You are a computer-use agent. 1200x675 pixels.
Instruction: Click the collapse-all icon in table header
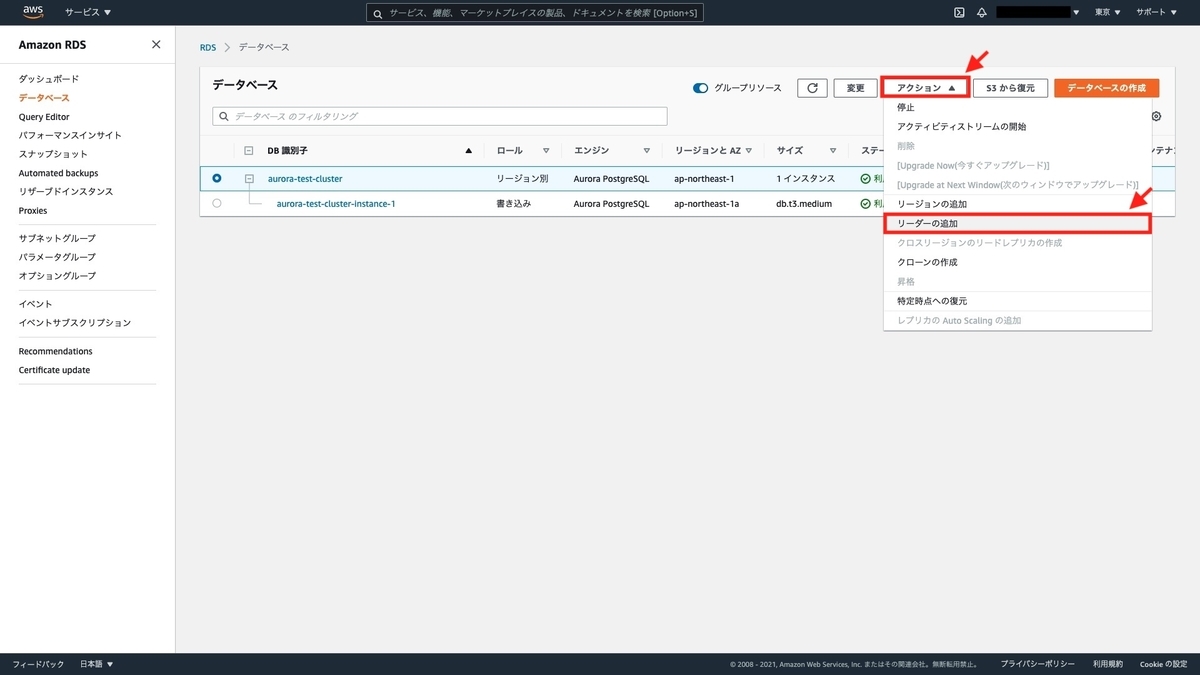tap(249, 150)
